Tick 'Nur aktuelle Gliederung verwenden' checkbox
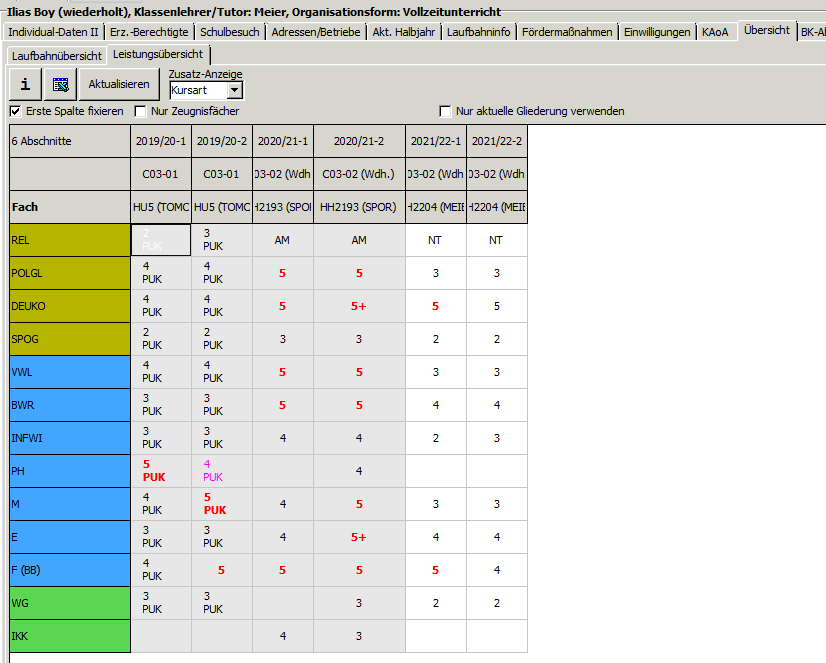The height and width of the screenshot is (663, 826). (446, 111)
